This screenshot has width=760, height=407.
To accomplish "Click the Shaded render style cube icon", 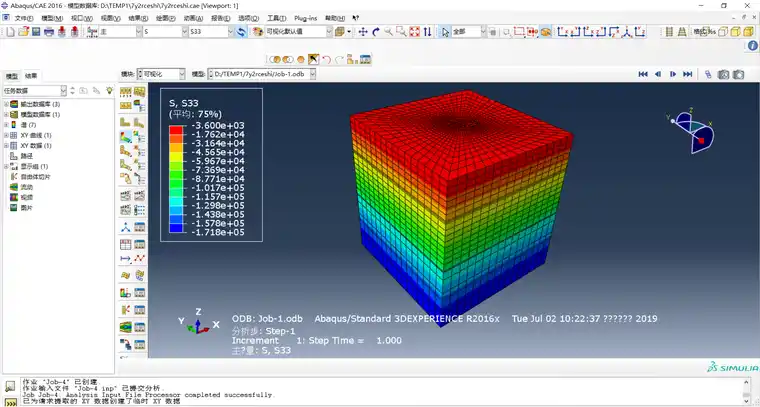I will tap(747, 32).
